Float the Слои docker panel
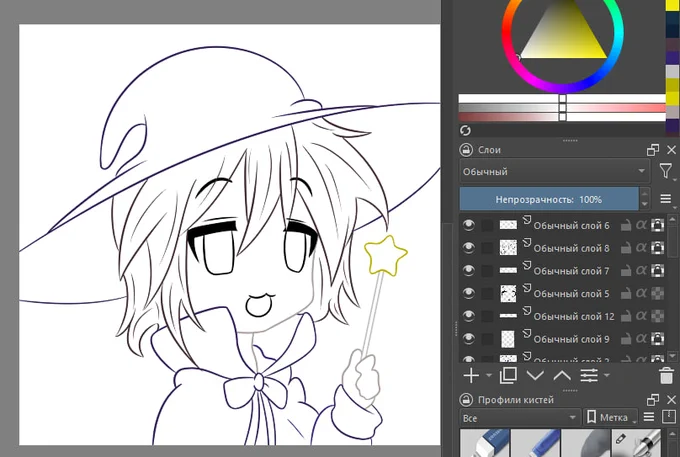The width and height of the screenshot is (680, 457). point(653,150)
